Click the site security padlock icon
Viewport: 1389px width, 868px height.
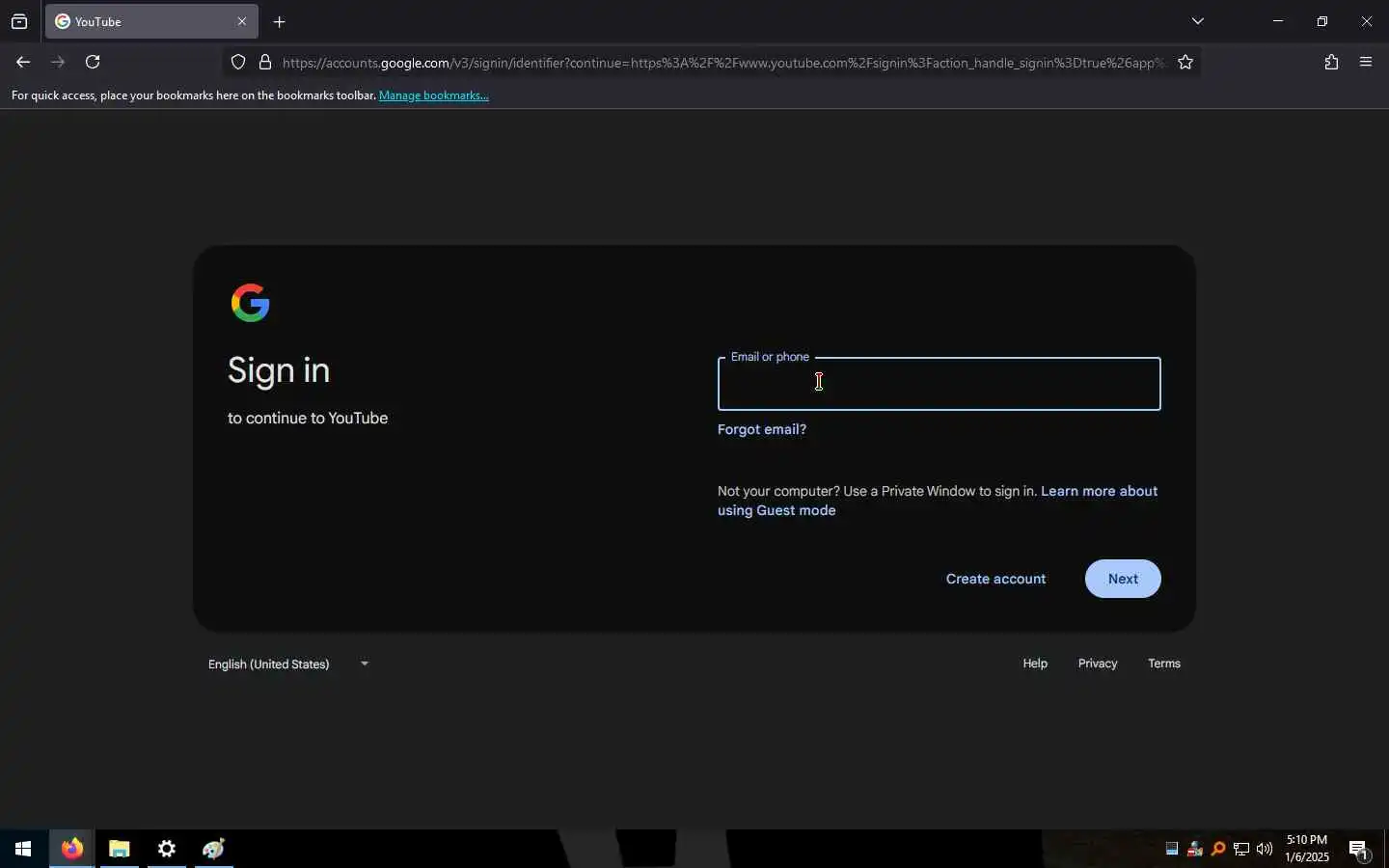click(x=265, y=63)
